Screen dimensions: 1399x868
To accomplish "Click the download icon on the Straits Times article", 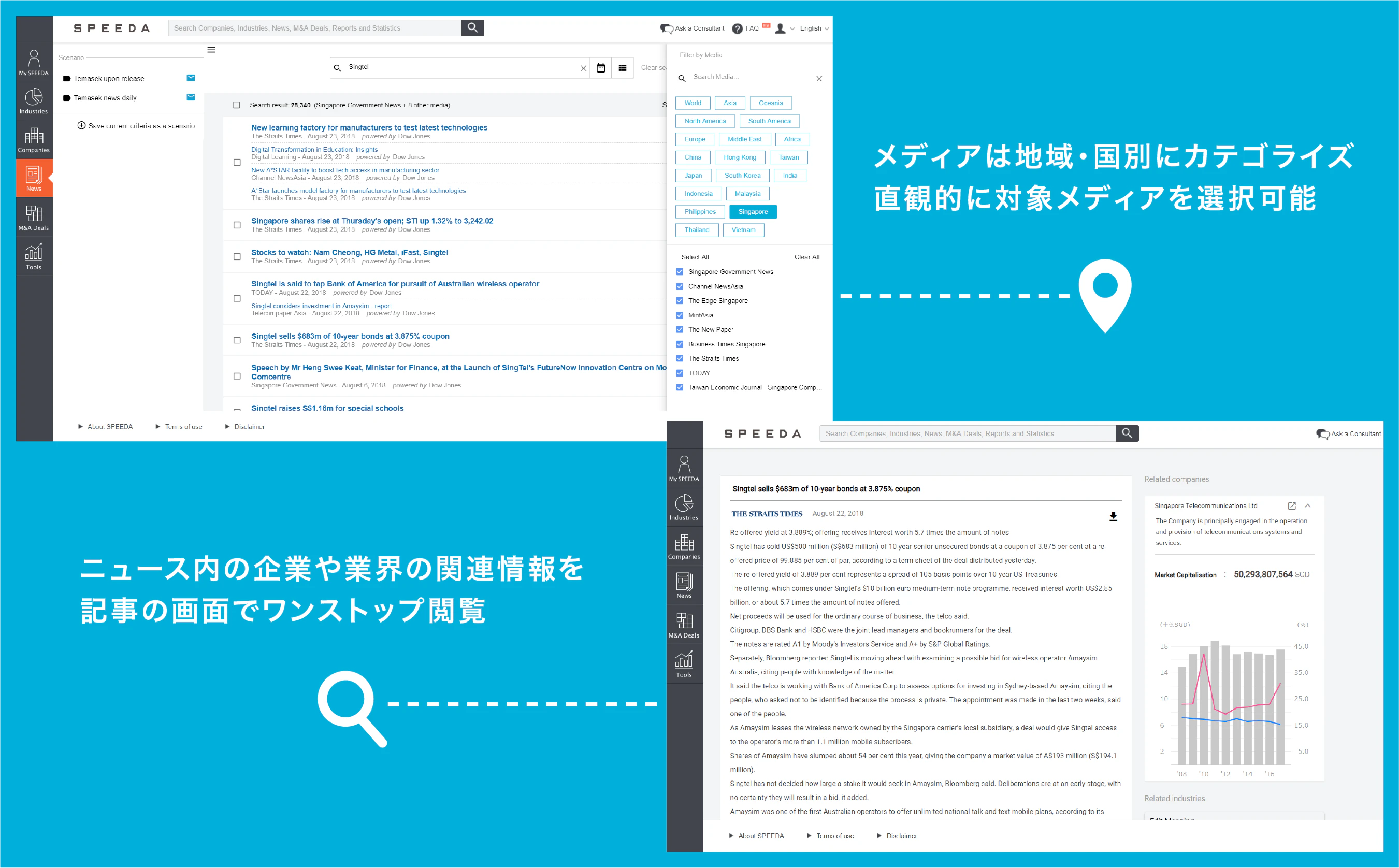I will click(x=1113, y=516).
